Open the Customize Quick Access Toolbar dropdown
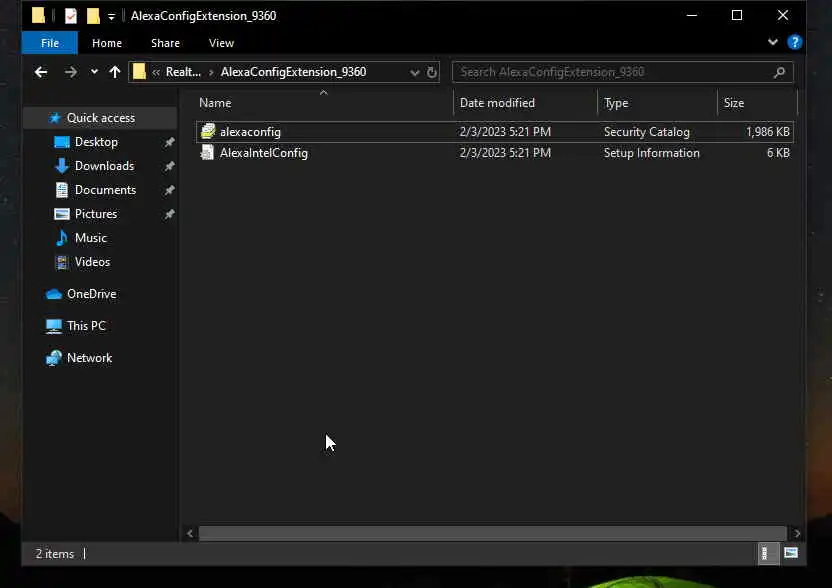The image size is (832, 588). [x=111, y=16]
